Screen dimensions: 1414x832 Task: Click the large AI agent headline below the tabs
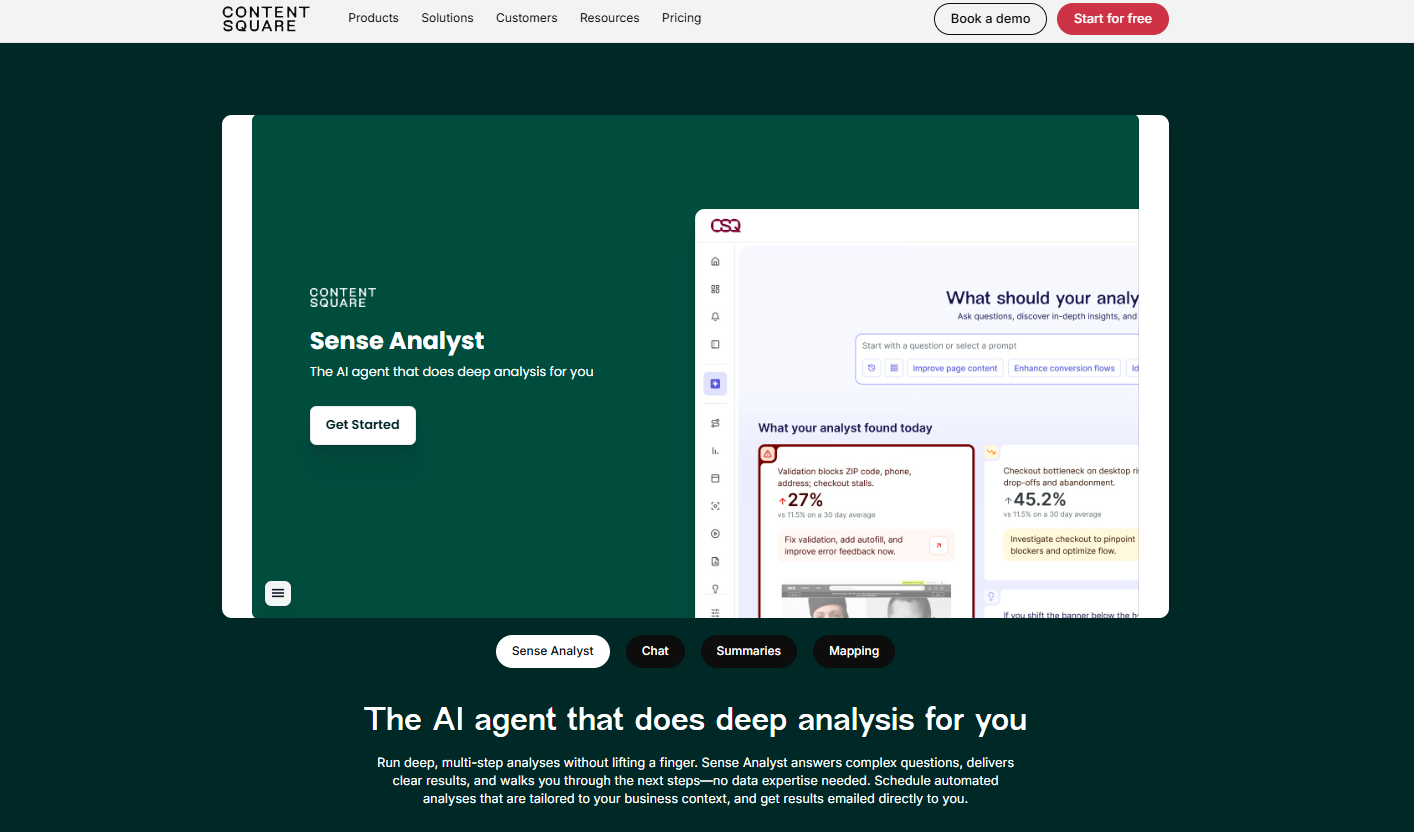pos(695,719)
